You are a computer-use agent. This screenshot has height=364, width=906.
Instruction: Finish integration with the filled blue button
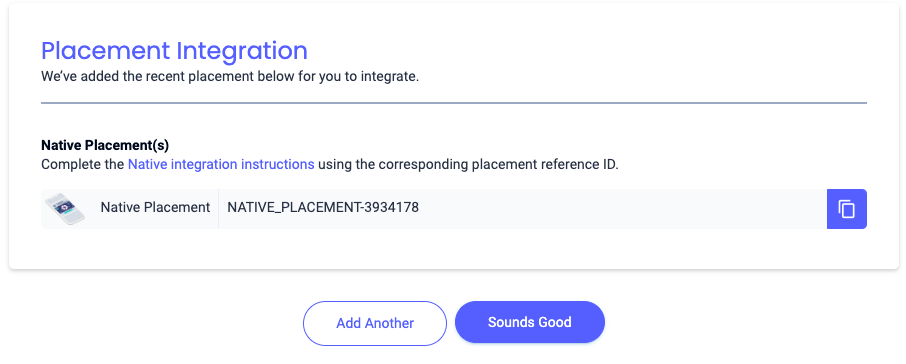pos(530,322)
